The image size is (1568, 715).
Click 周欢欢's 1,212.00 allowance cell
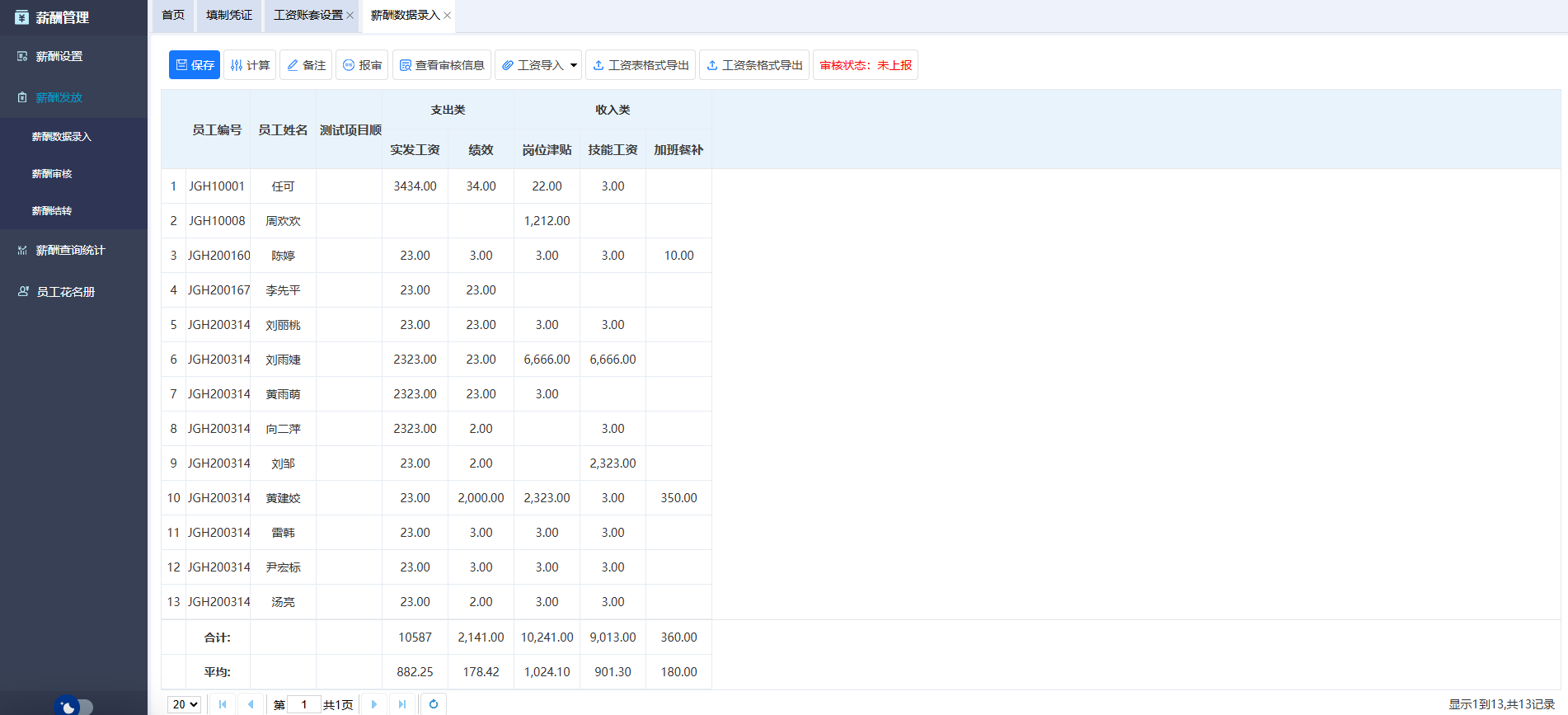pos(547,221)
